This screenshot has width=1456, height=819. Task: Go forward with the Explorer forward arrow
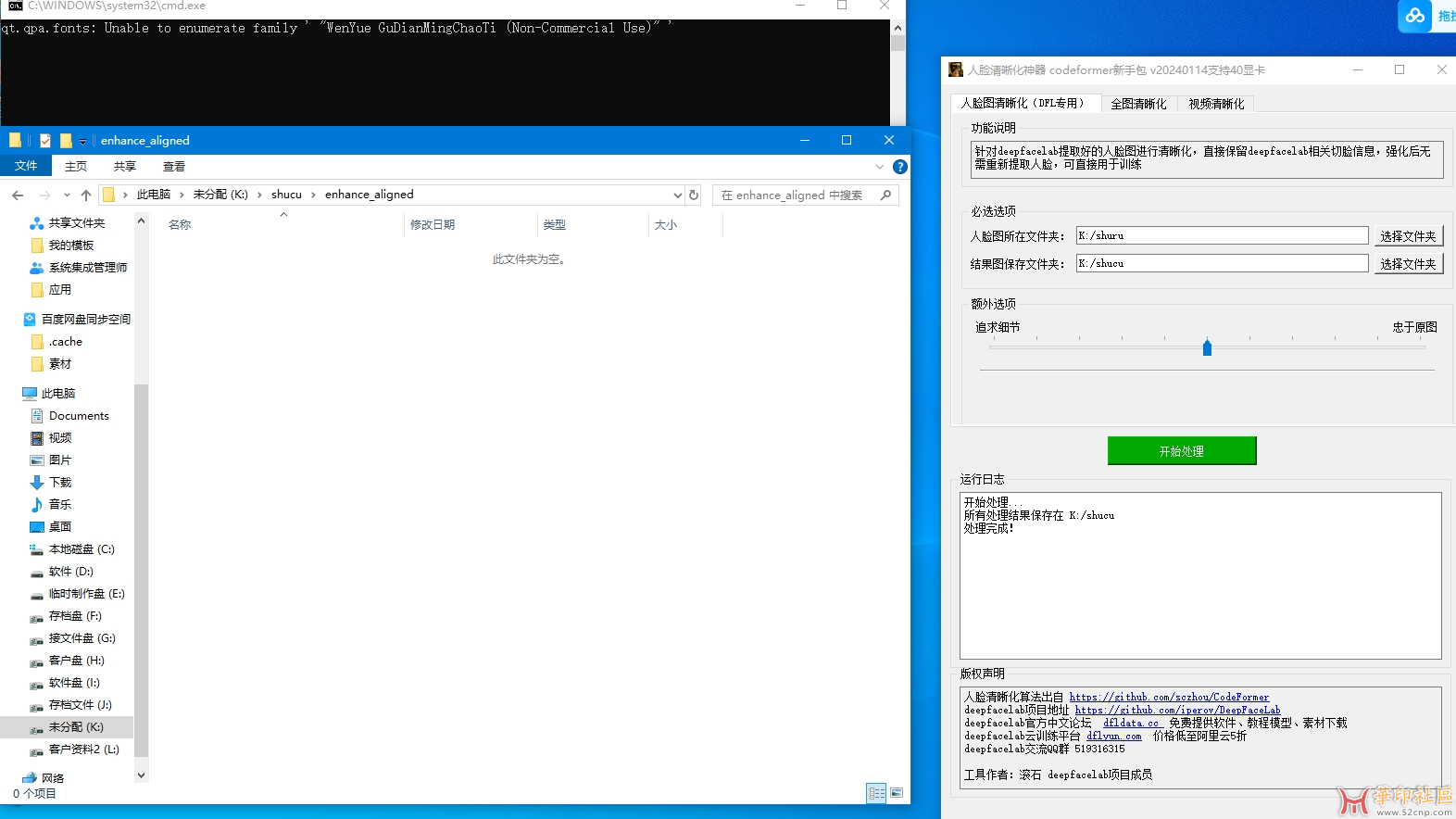(44, 195)
